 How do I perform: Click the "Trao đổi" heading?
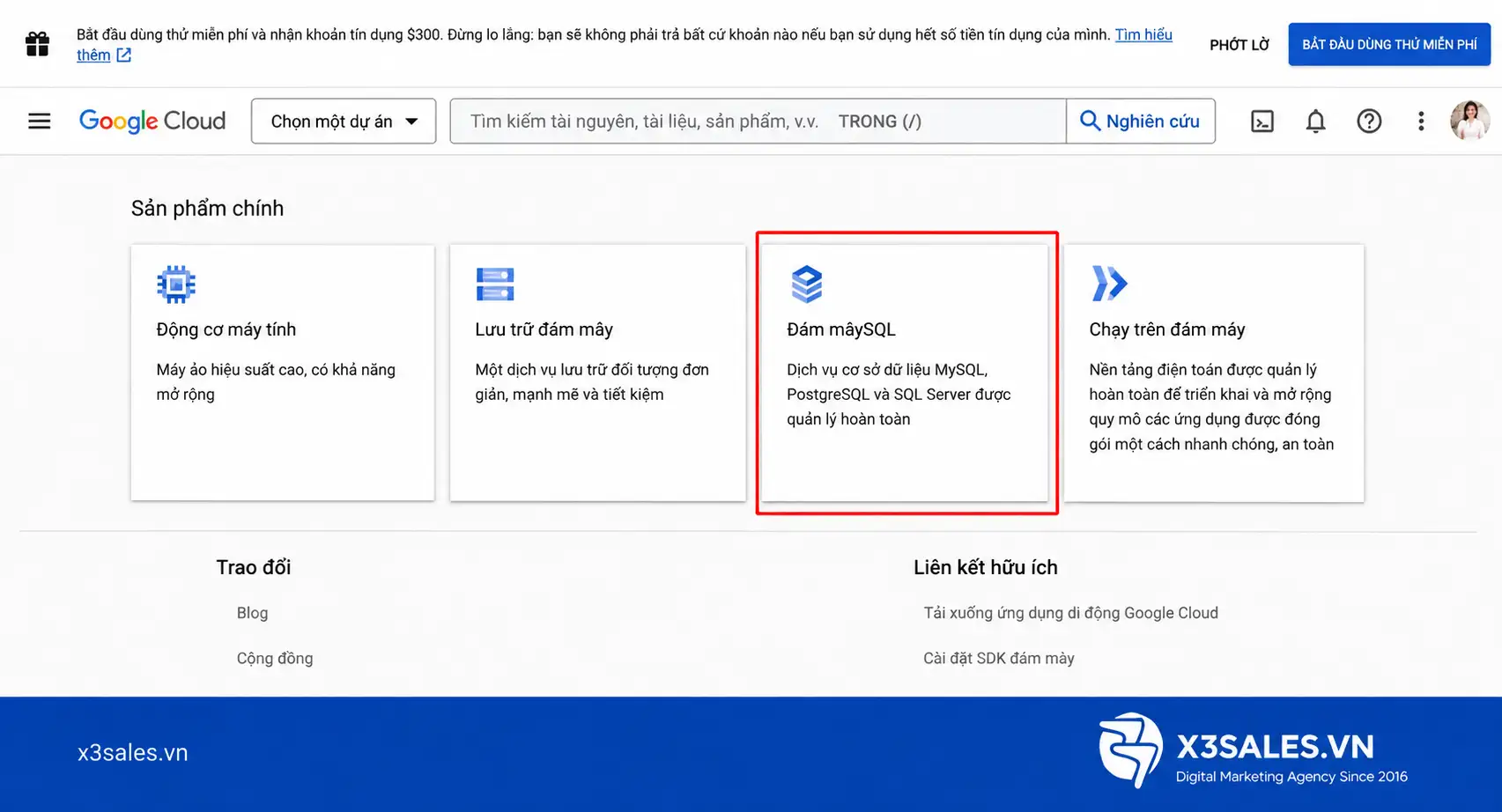click(254, 567)
